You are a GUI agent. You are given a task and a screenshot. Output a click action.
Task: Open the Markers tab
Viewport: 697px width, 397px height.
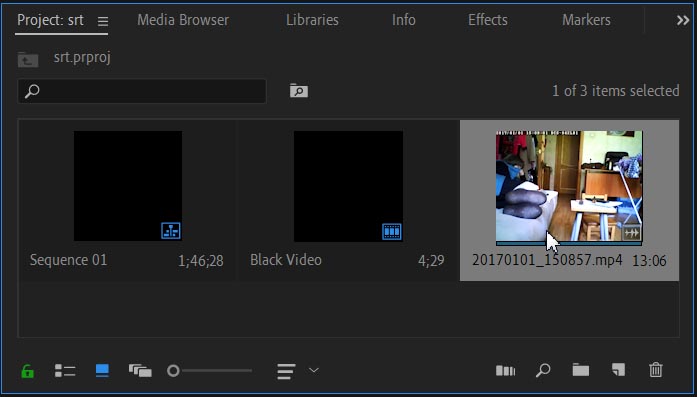pos(586,20)
